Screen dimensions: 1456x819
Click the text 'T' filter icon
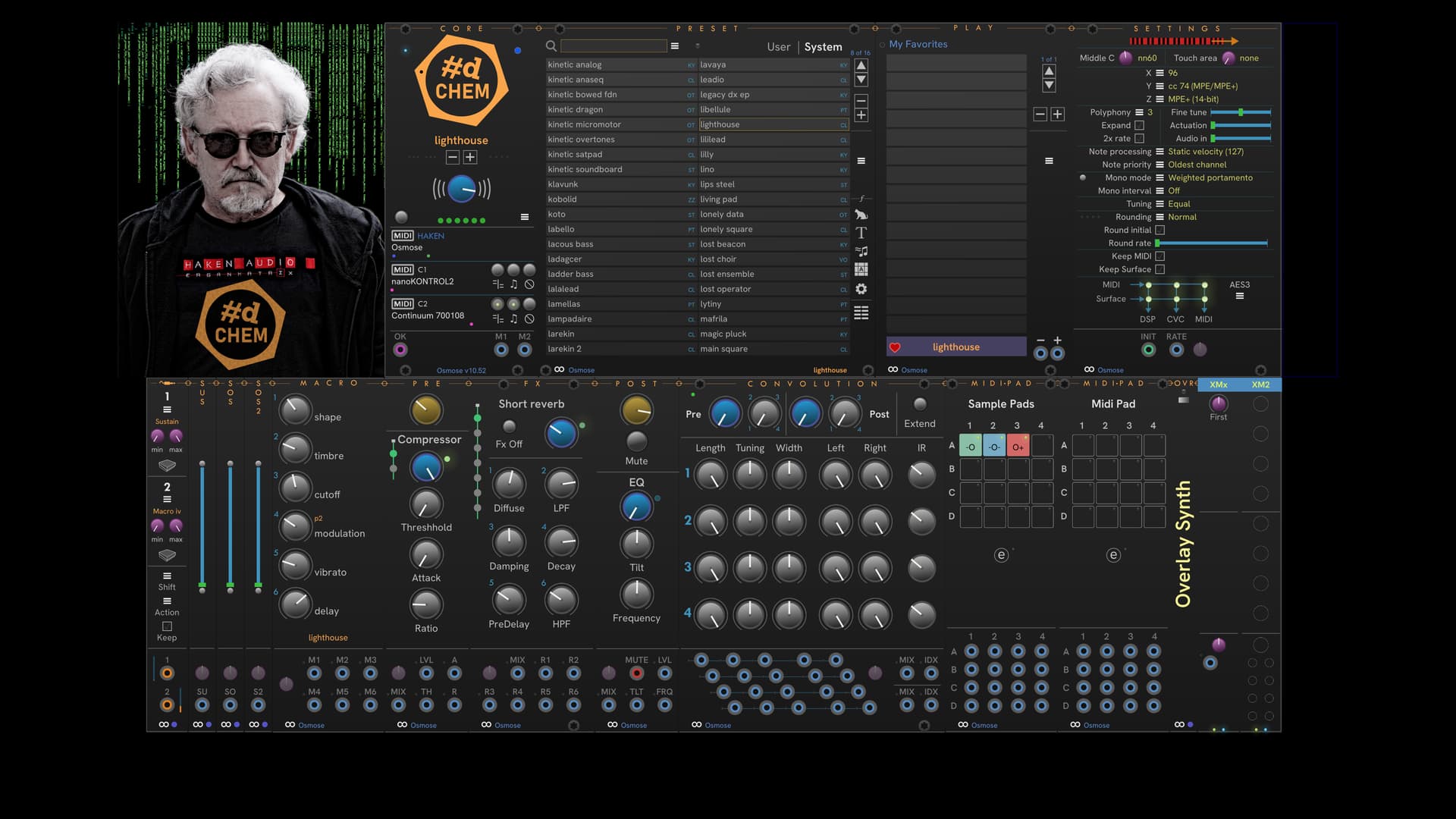(861, 233)
